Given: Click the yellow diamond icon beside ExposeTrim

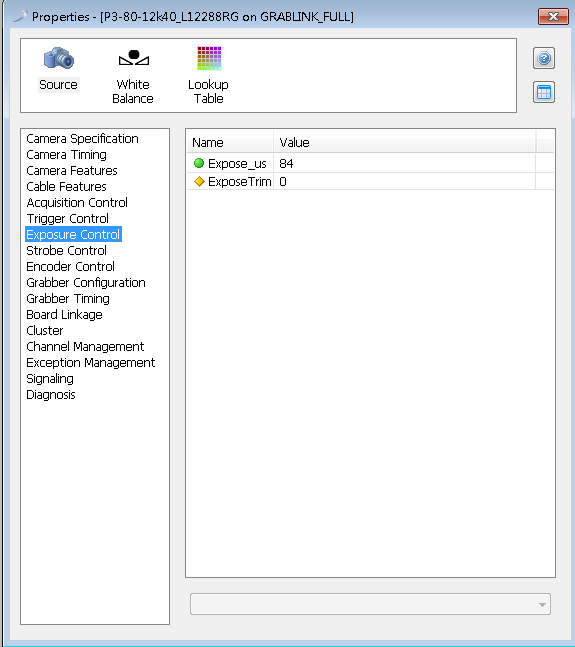Looking at the screenshot, I should pyautogui.click(x=199, y=182).
